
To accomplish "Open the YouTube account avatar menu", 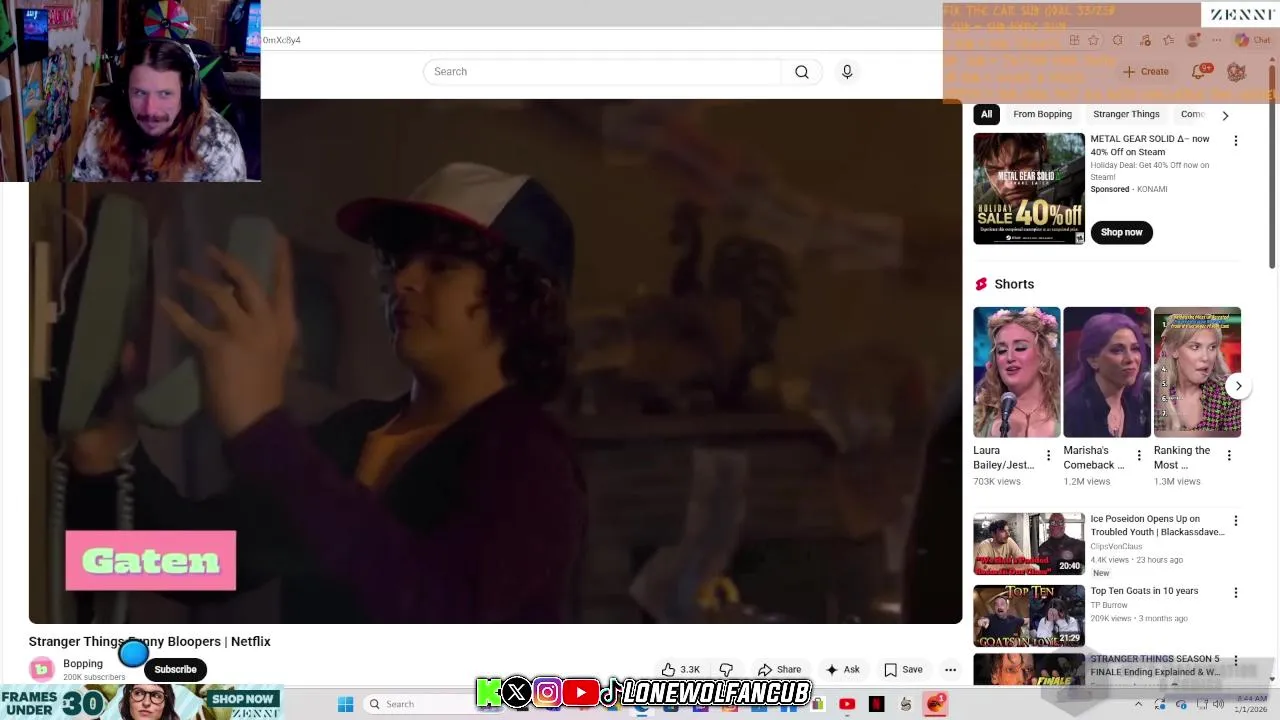I will [x=1237, y=72].
